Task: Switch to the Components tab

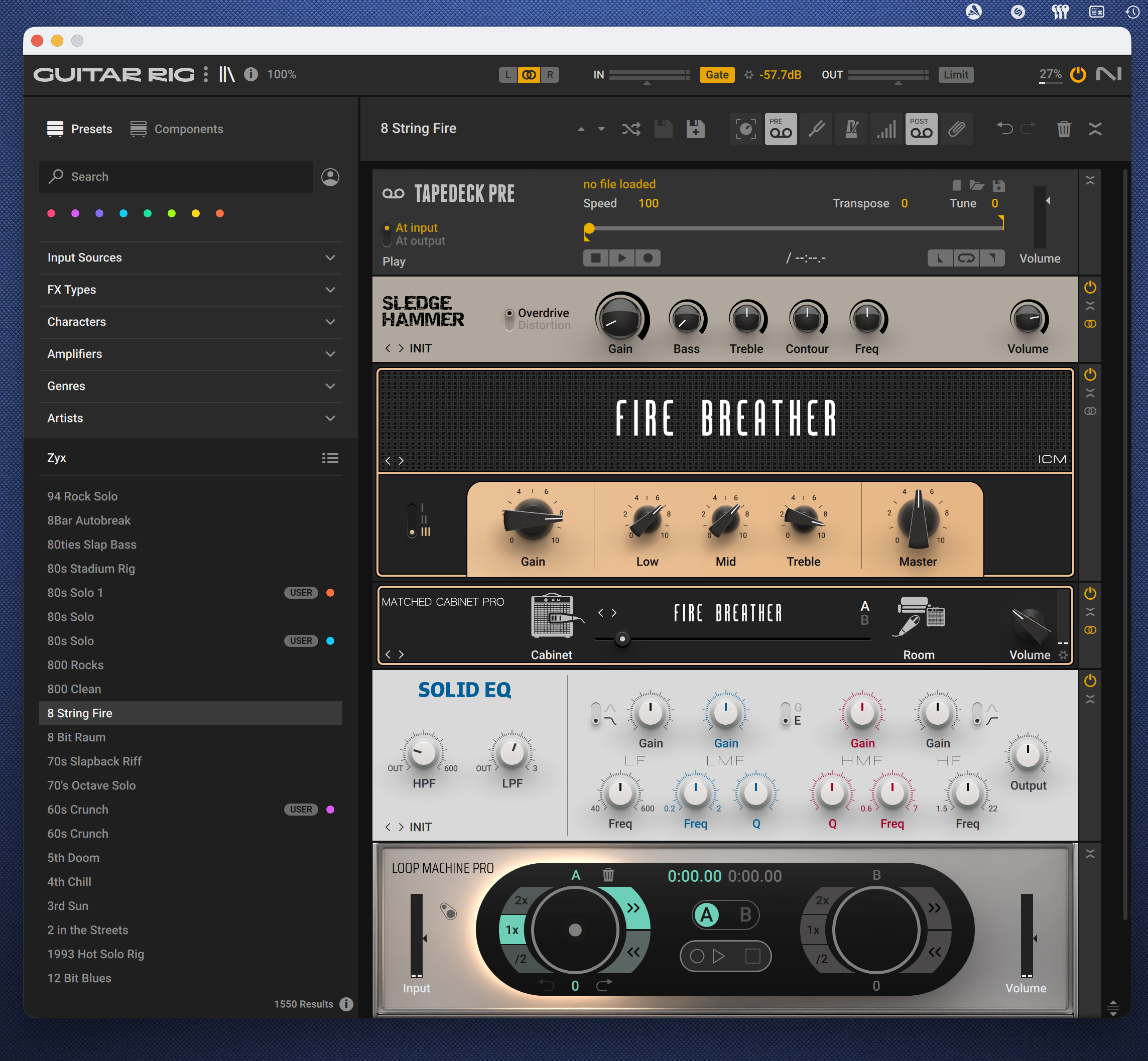Action: (x=177, y=129)
